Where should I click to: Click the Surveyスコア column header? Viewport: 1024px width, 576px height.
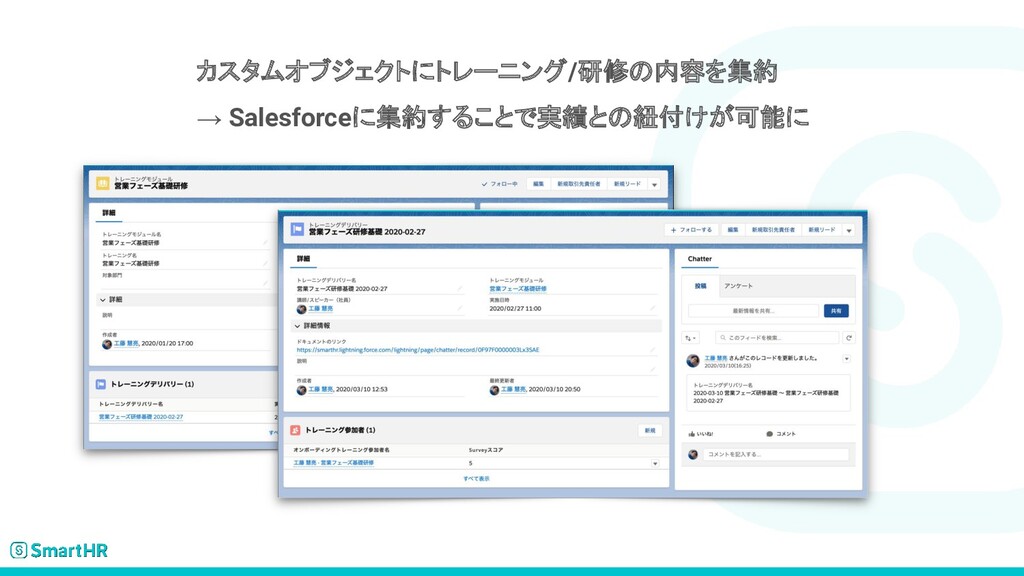tap(486, 450)
